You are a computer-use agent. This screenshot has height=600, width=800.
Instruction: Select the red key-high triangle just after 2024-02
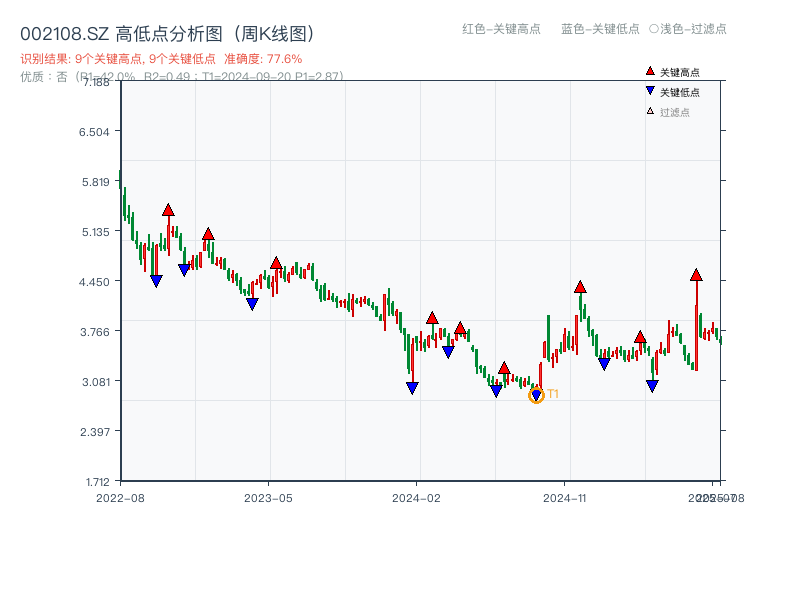coord(432,318)
